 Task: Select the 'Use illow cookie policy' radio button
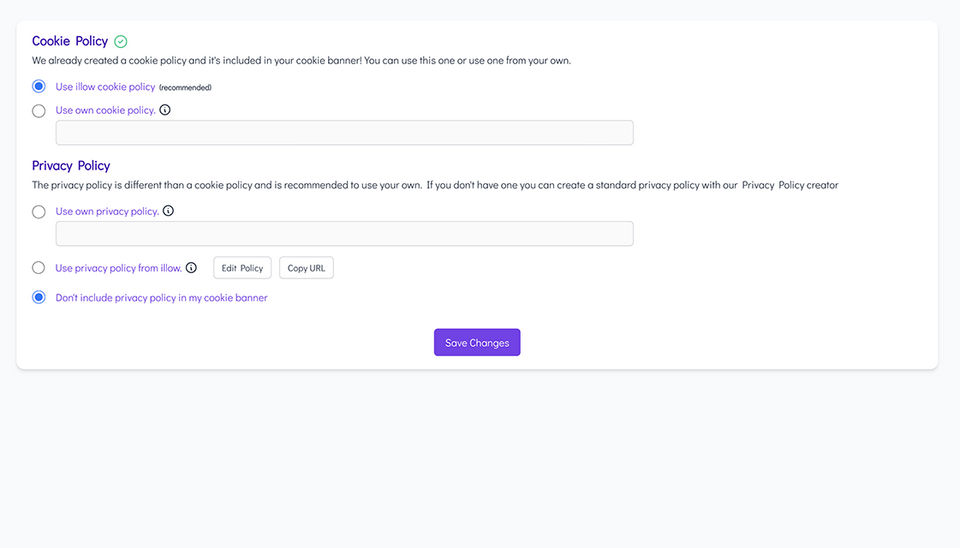[x=39, y=86]
